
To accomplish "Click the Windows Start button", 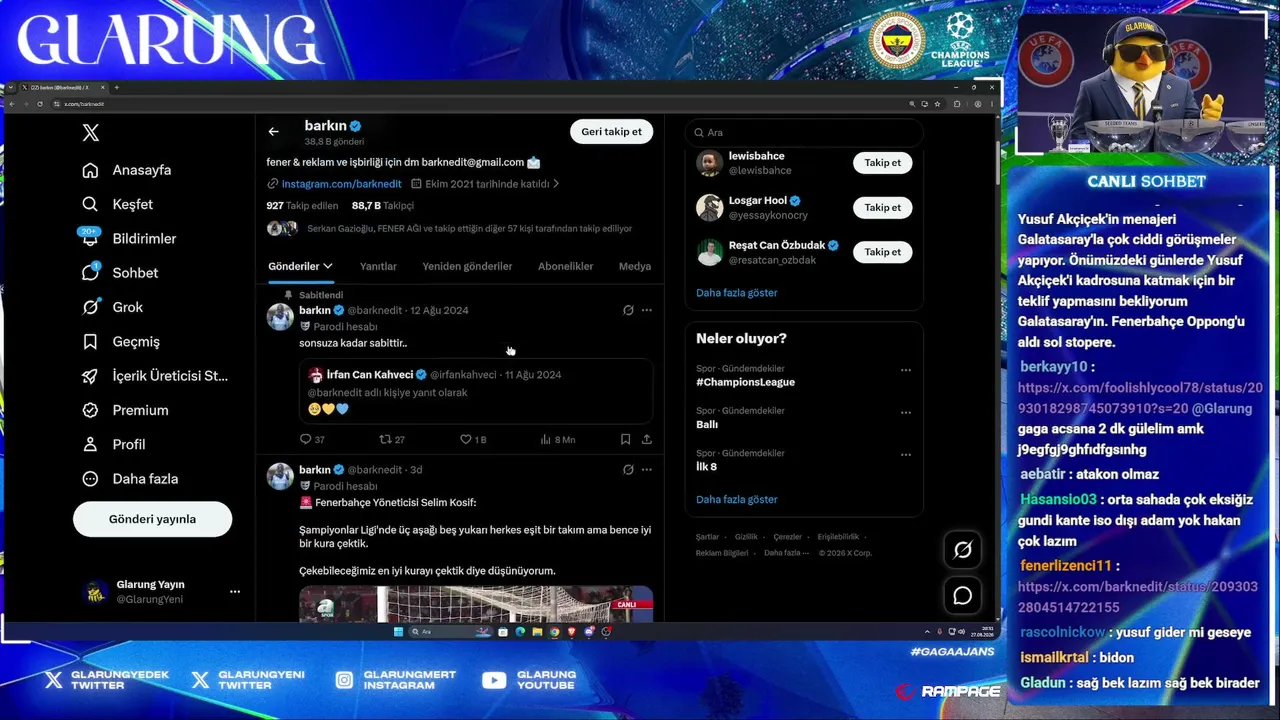I will click(398, 632).
